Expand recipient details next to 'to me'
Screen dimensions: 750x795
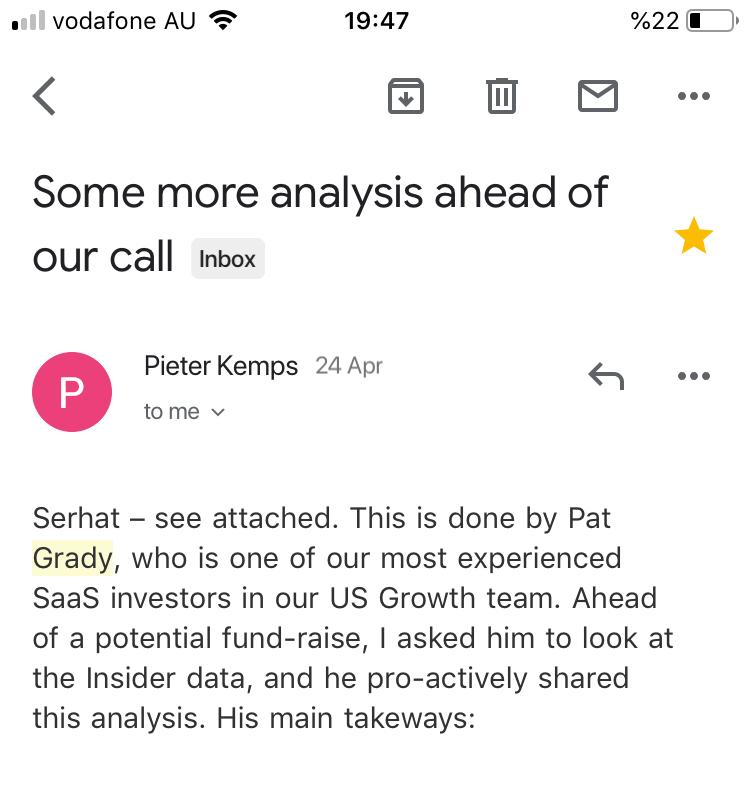point(218,412)
